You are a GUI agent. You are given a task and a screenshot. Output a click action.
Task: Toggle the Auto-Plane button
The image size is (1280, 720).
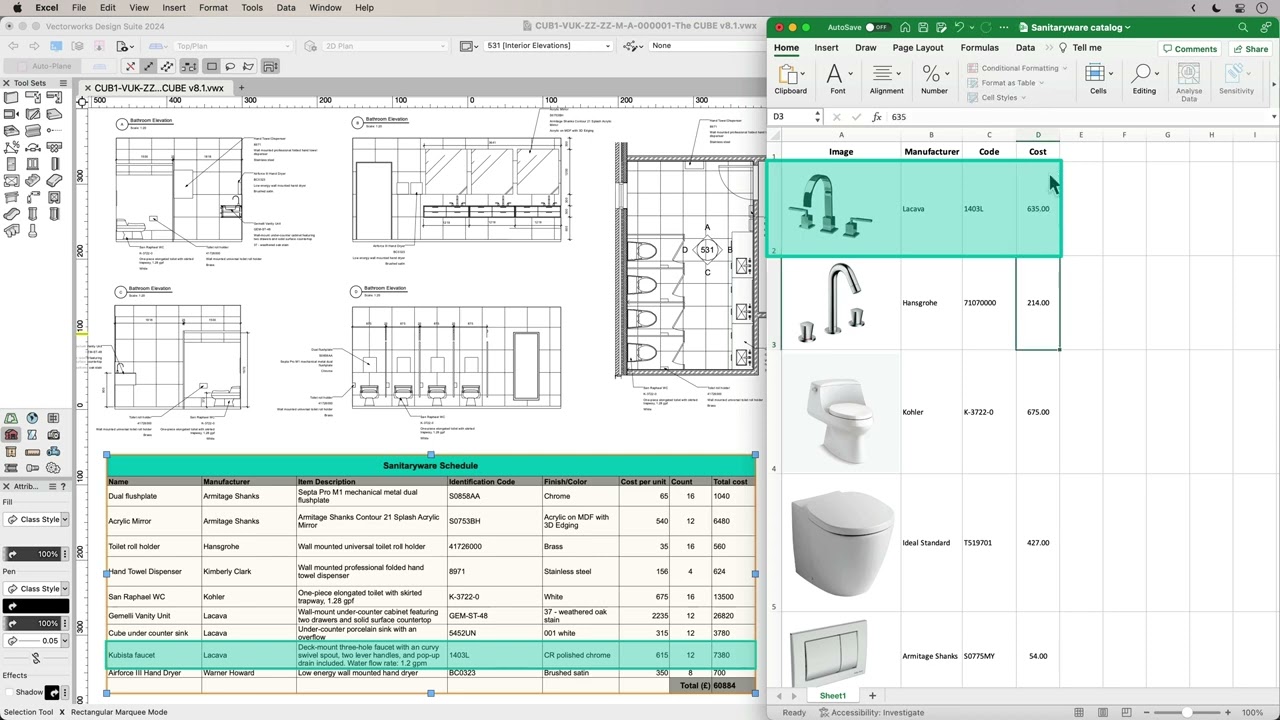(x=44, y=66)
